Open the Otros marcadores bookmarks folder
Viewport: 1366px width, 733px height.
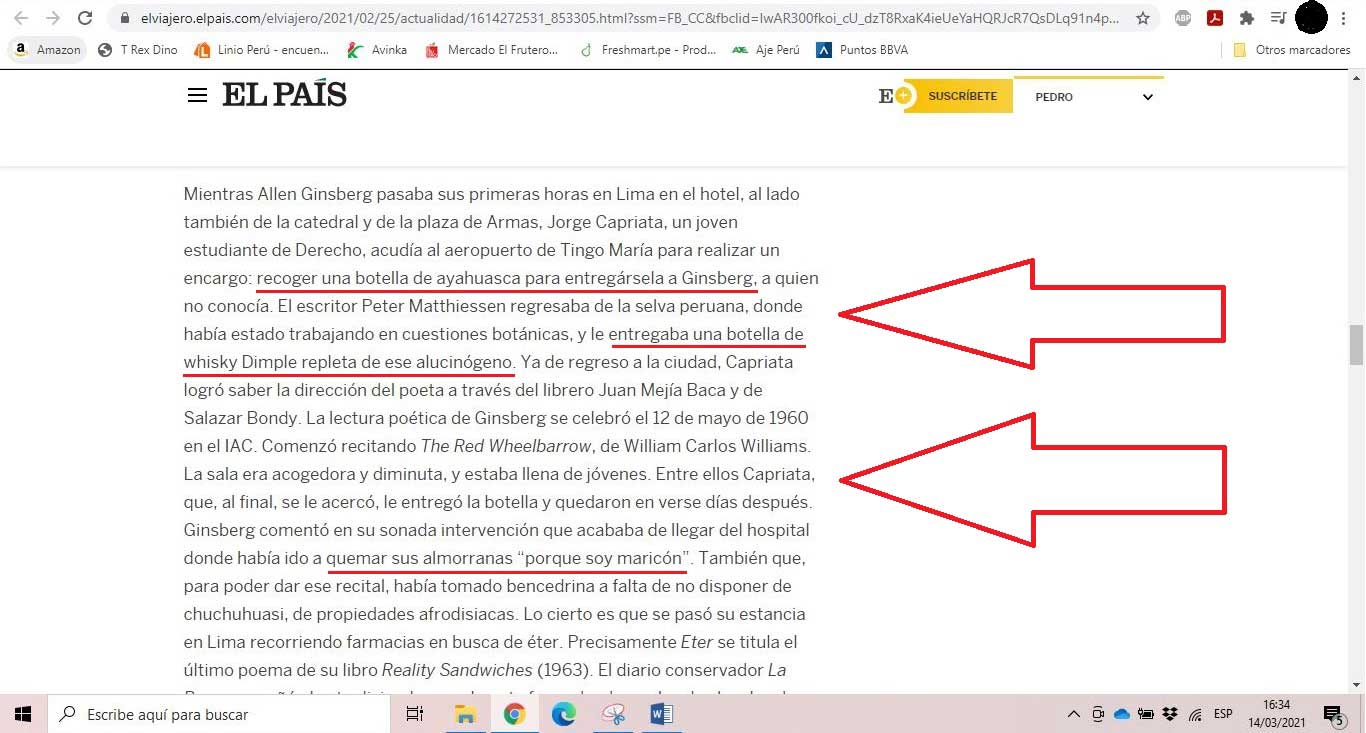coord(1292,50)
